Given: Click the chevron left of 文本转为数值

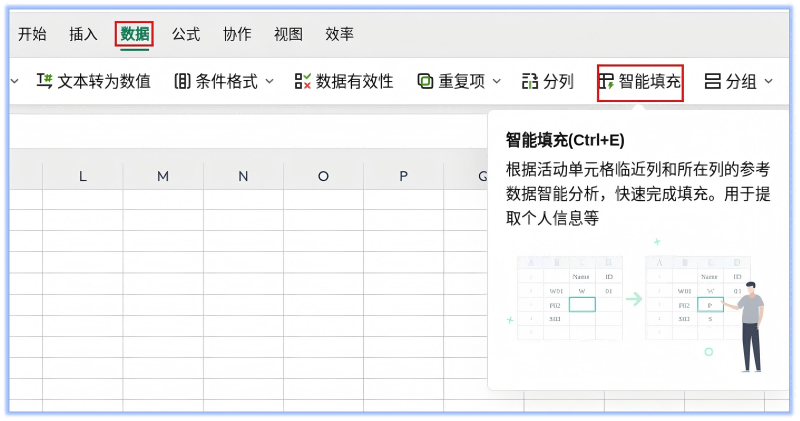Looking at the screenshot, I should pos(14,82).
